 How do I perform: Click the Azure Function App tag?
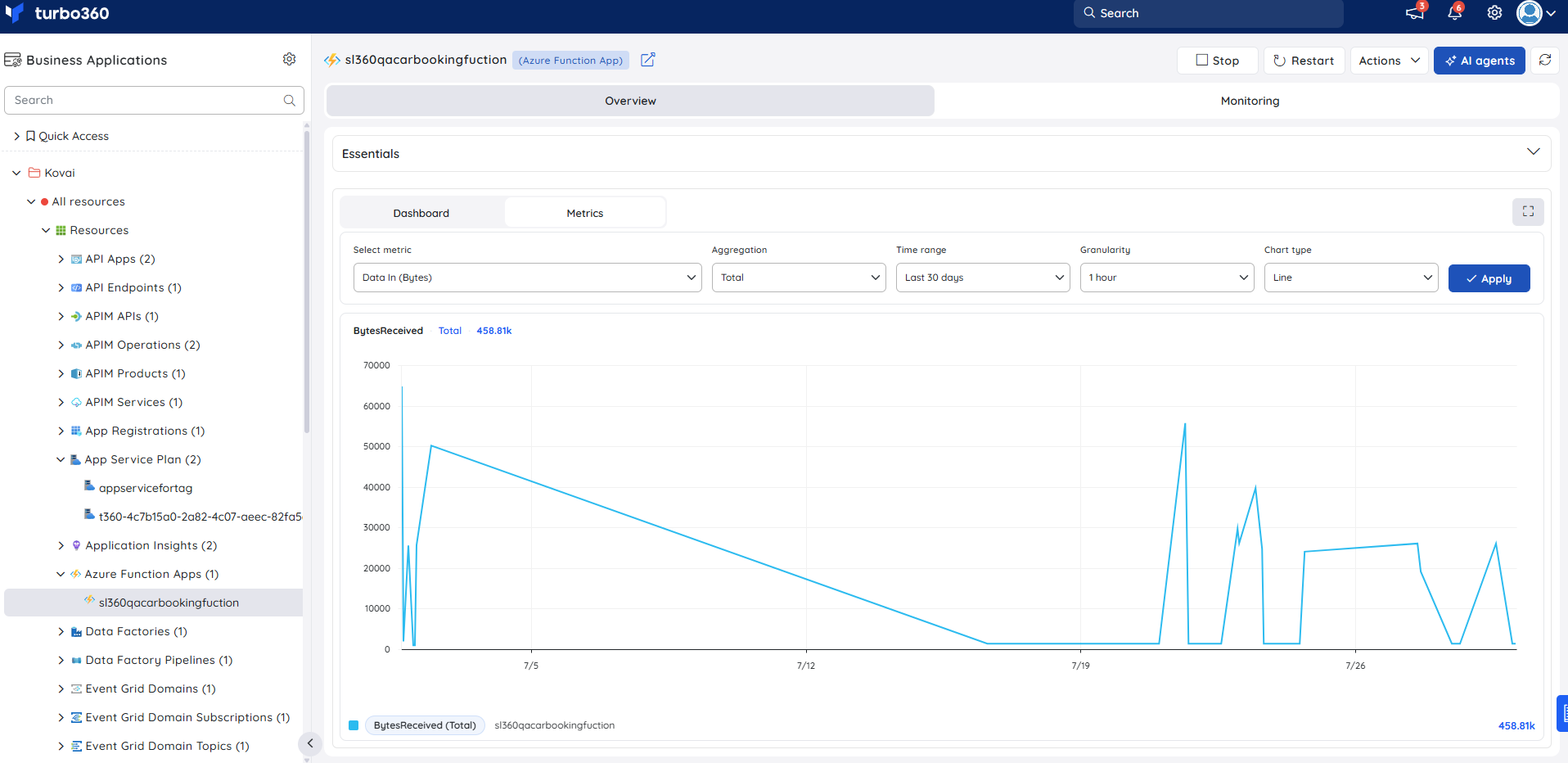click(570, 61)
